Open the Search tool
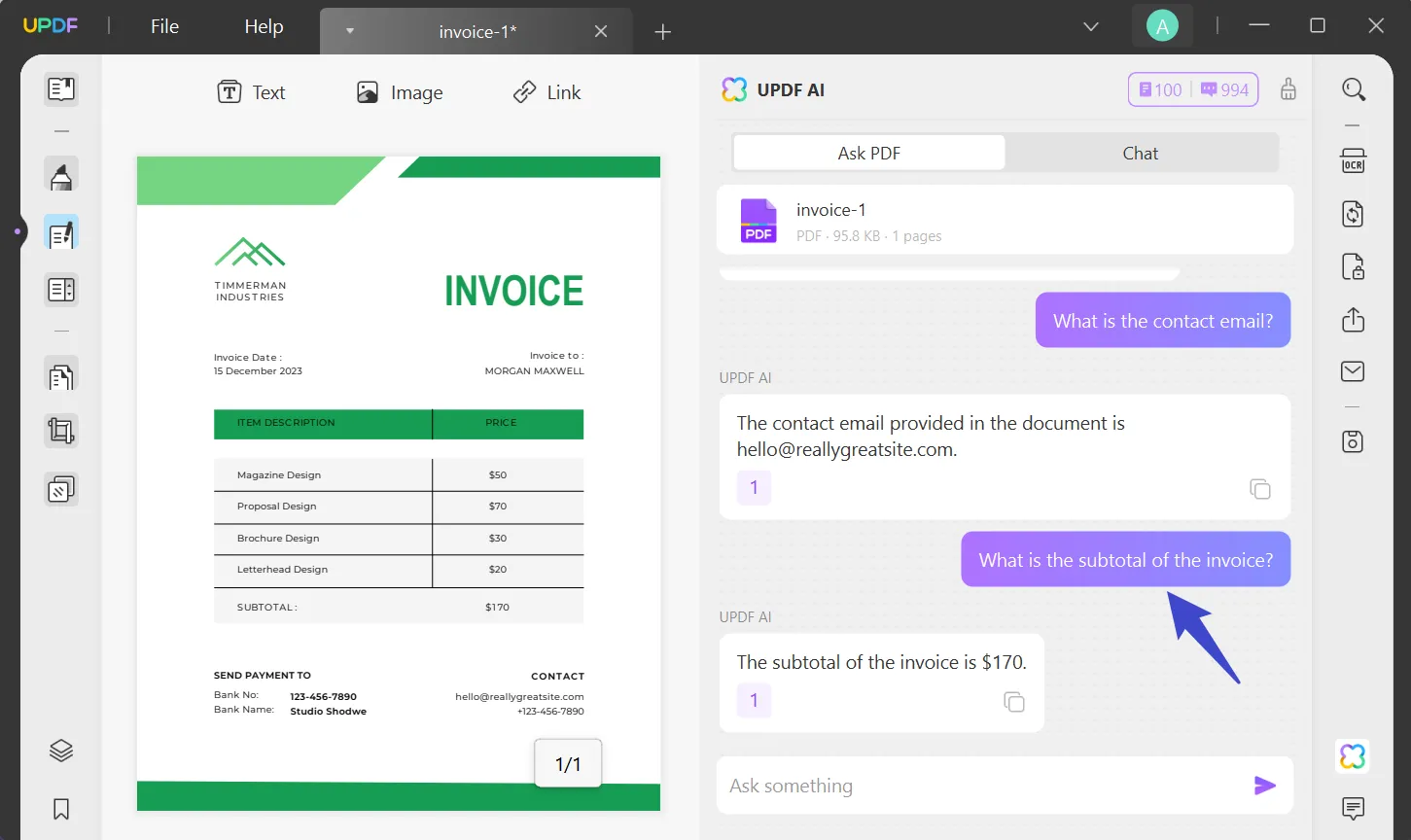 (x=1354, y=89)
